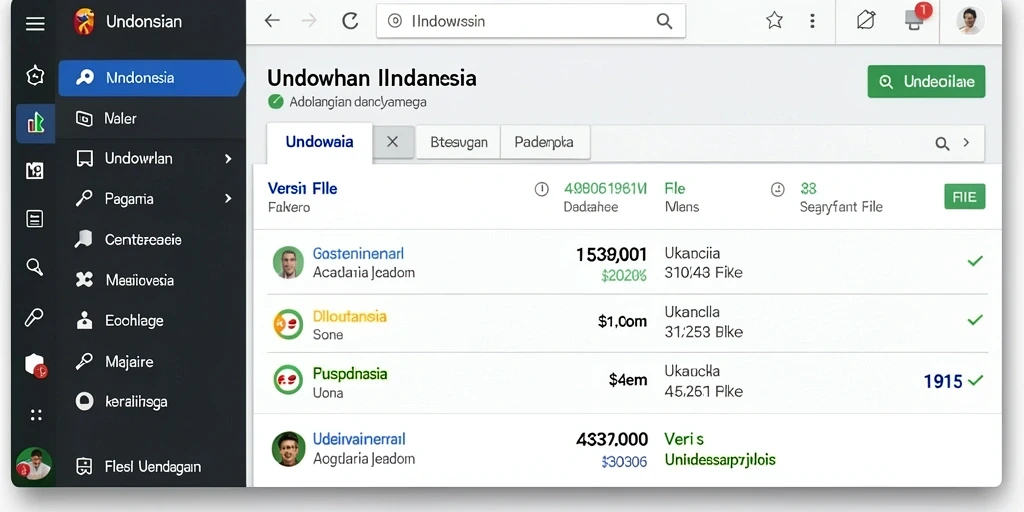
Task: Click the green Undeoilaie button
Action: coord(926,82)
